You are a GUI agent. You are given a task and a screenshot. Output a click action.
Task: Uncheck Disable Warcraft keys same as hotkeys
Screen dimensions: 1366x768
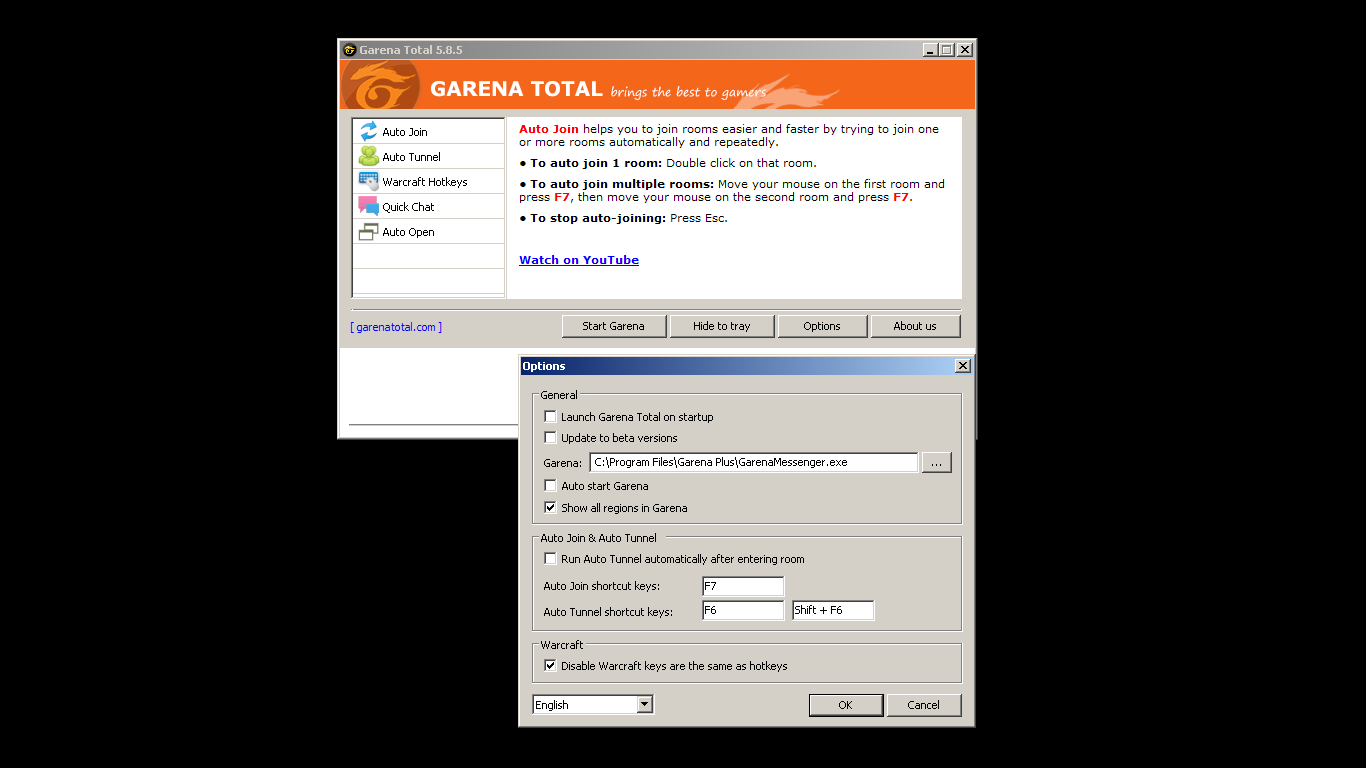(550, 665)
